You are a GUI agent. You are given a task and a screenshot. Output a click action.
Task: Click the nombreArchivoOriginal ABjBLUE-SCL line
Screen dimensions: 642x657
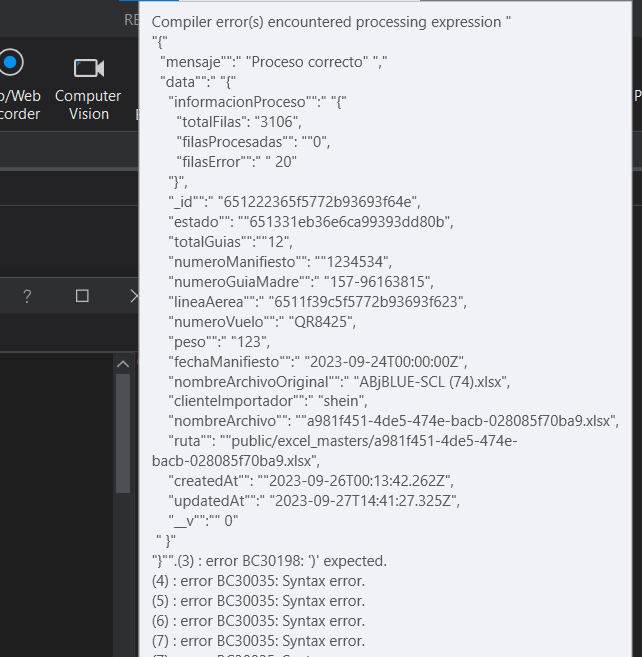point(338,381)
